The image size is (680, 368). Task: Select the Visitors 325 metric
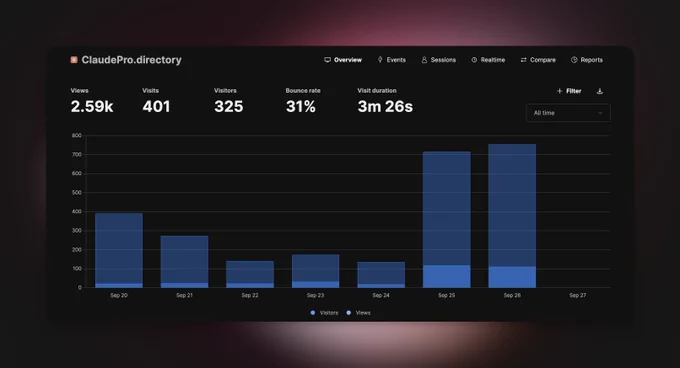tap(229, 101)
